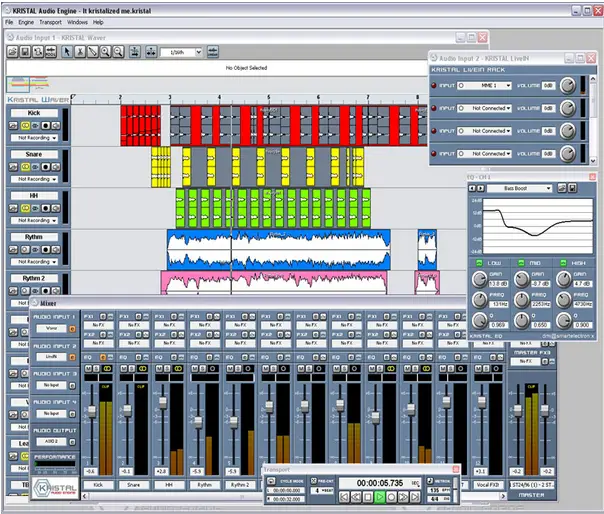Toggle cycle mode in Transport window
Screen dimensions: 604x514
(271, 481)
